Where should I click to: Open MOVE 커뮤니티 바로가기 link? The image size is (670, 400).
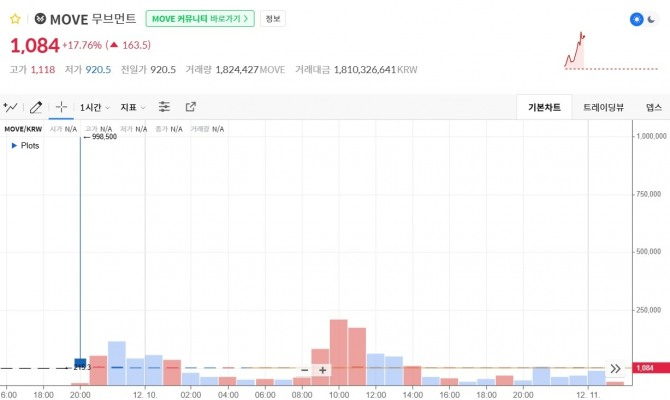[x=200, y=19]
